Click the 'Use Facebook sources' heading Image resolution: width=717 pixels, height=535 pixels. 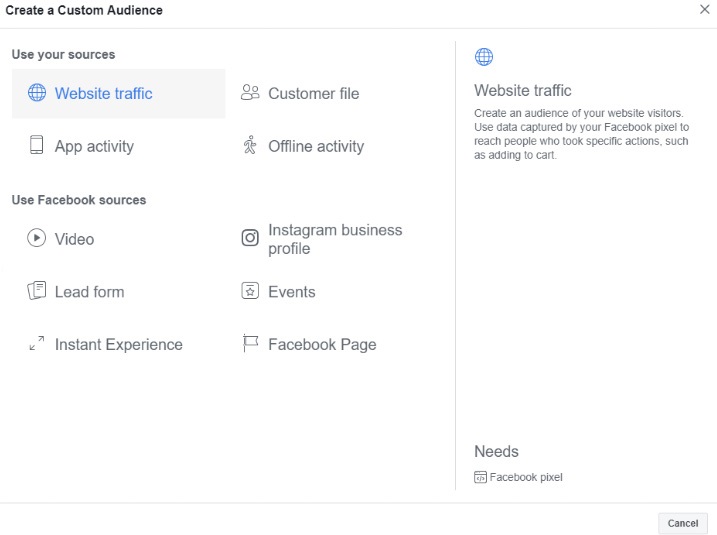79,200
